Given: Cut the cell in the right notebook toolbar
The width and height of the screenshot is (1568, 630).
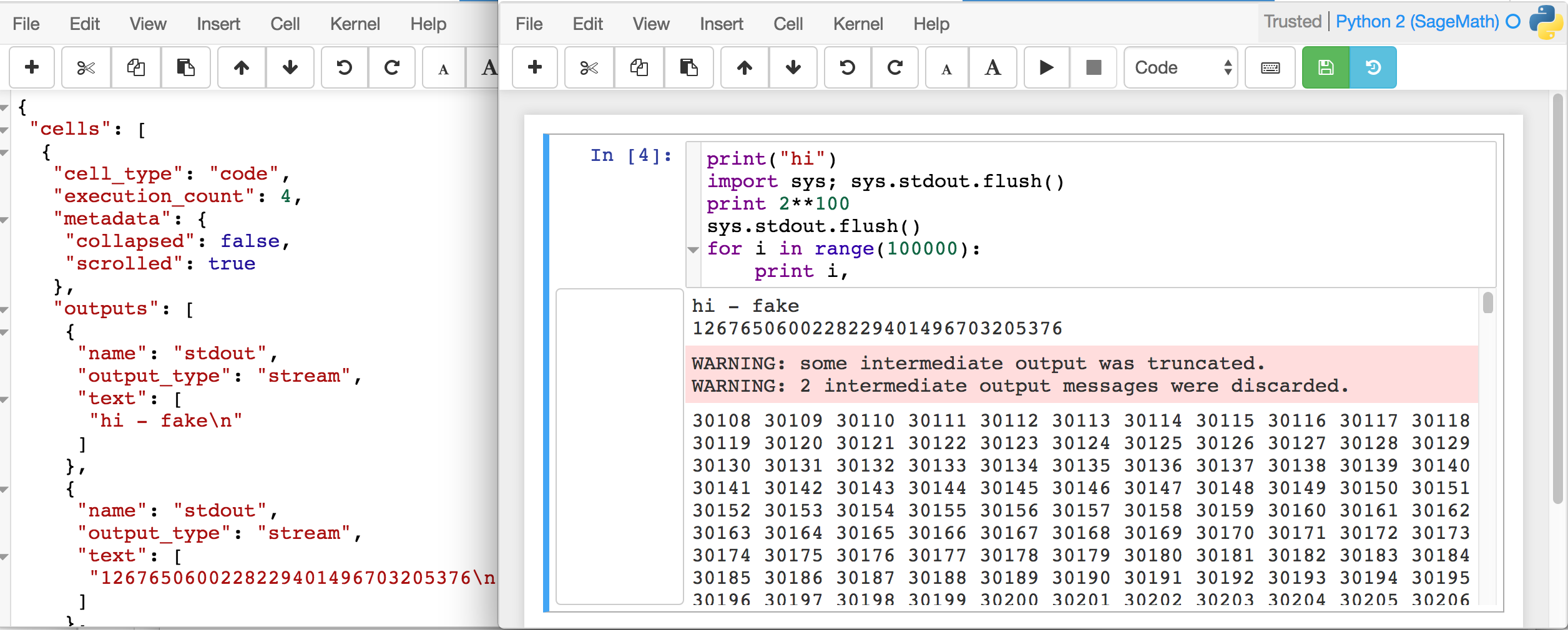Looking at the screenshot, I should click(589, 67).
